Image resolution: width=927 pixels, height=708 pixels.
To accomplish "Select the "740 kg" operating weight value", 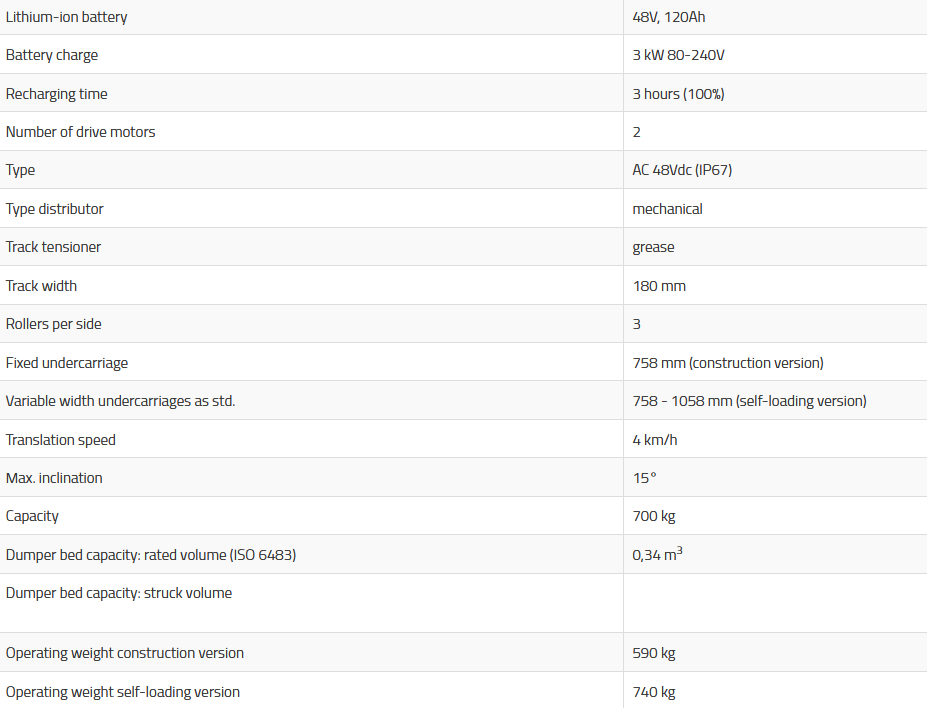I will (654, 692).
